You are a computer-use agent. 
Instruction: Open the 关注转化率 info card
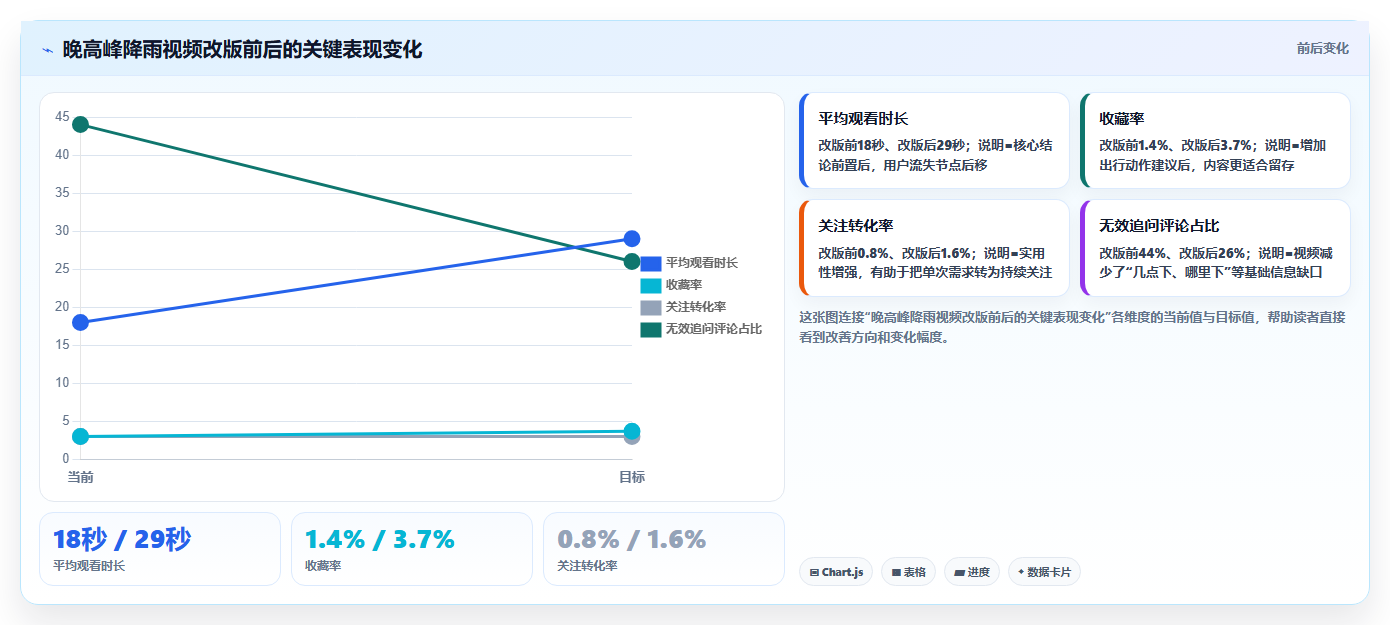pos(934,248)
